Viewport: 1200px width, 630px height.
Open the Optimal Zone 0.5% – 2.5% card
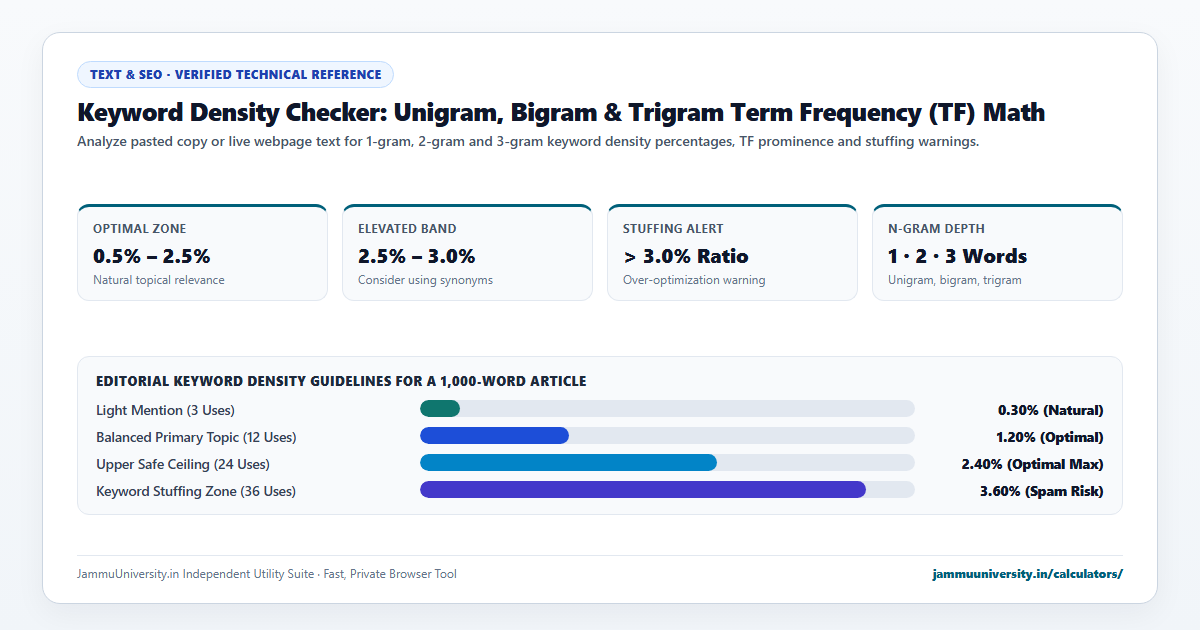(x=202, y=252)
